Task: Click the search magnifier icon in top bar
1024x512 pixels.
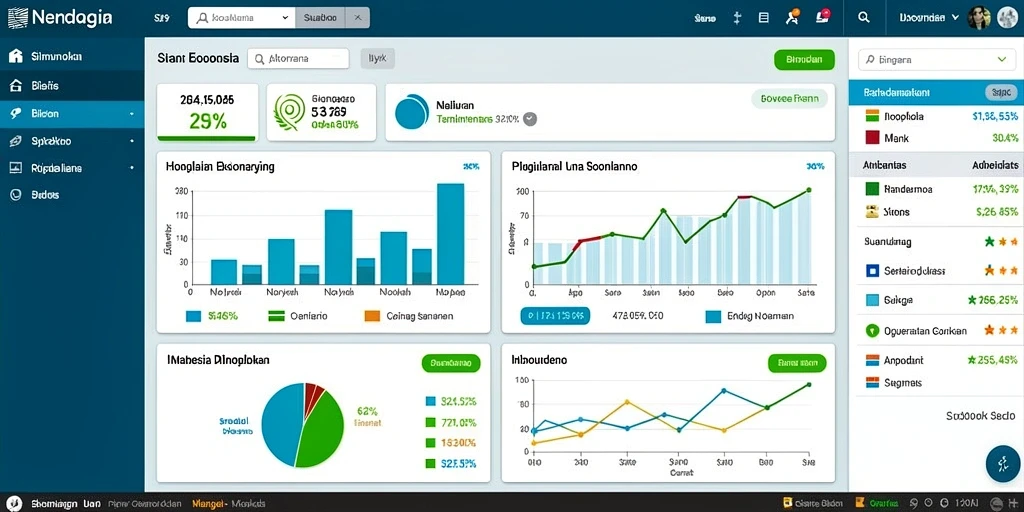Action: (863, 18)
